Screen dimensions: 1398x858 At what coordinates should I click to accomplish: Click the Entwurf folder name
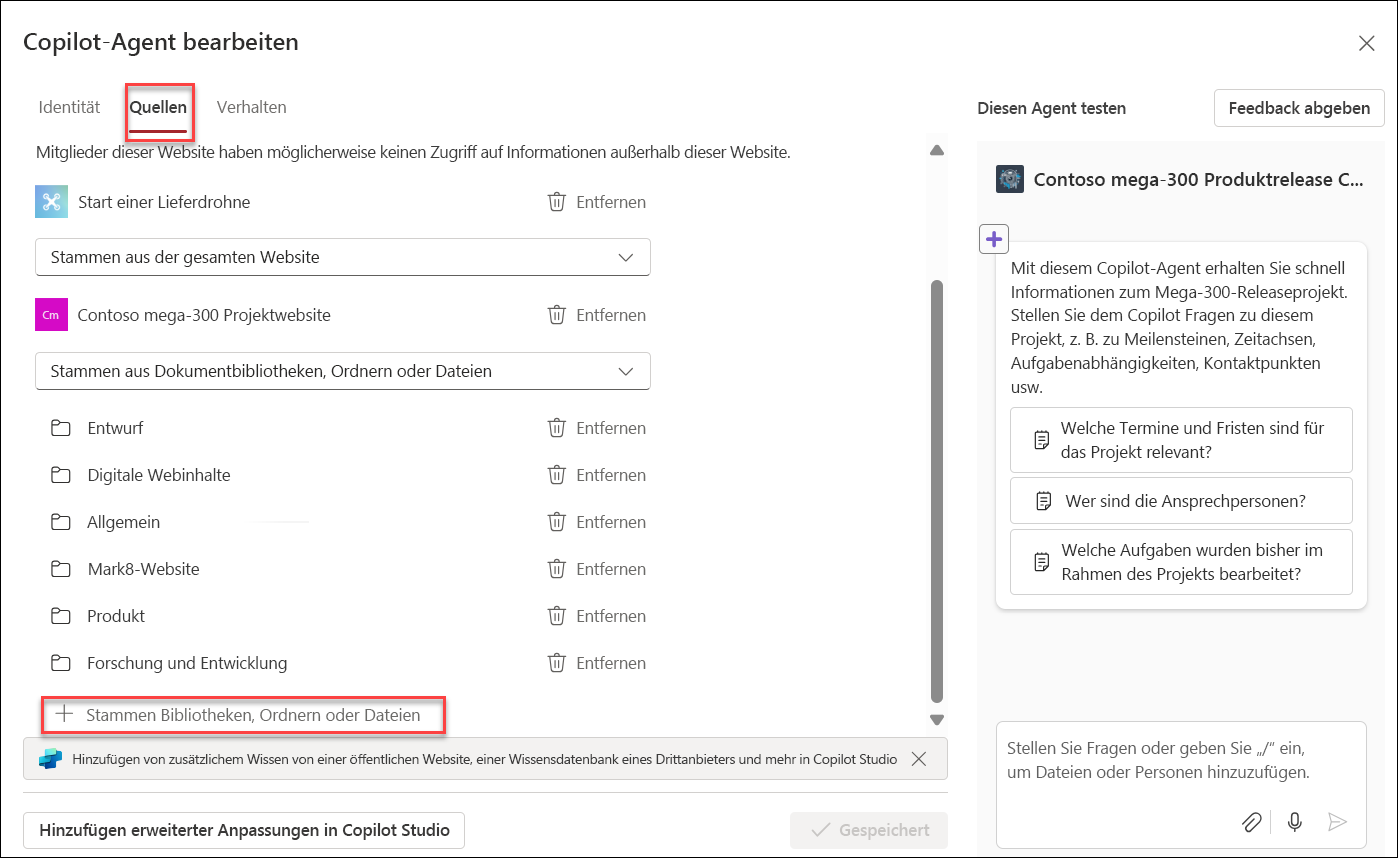tap(115, 428)
